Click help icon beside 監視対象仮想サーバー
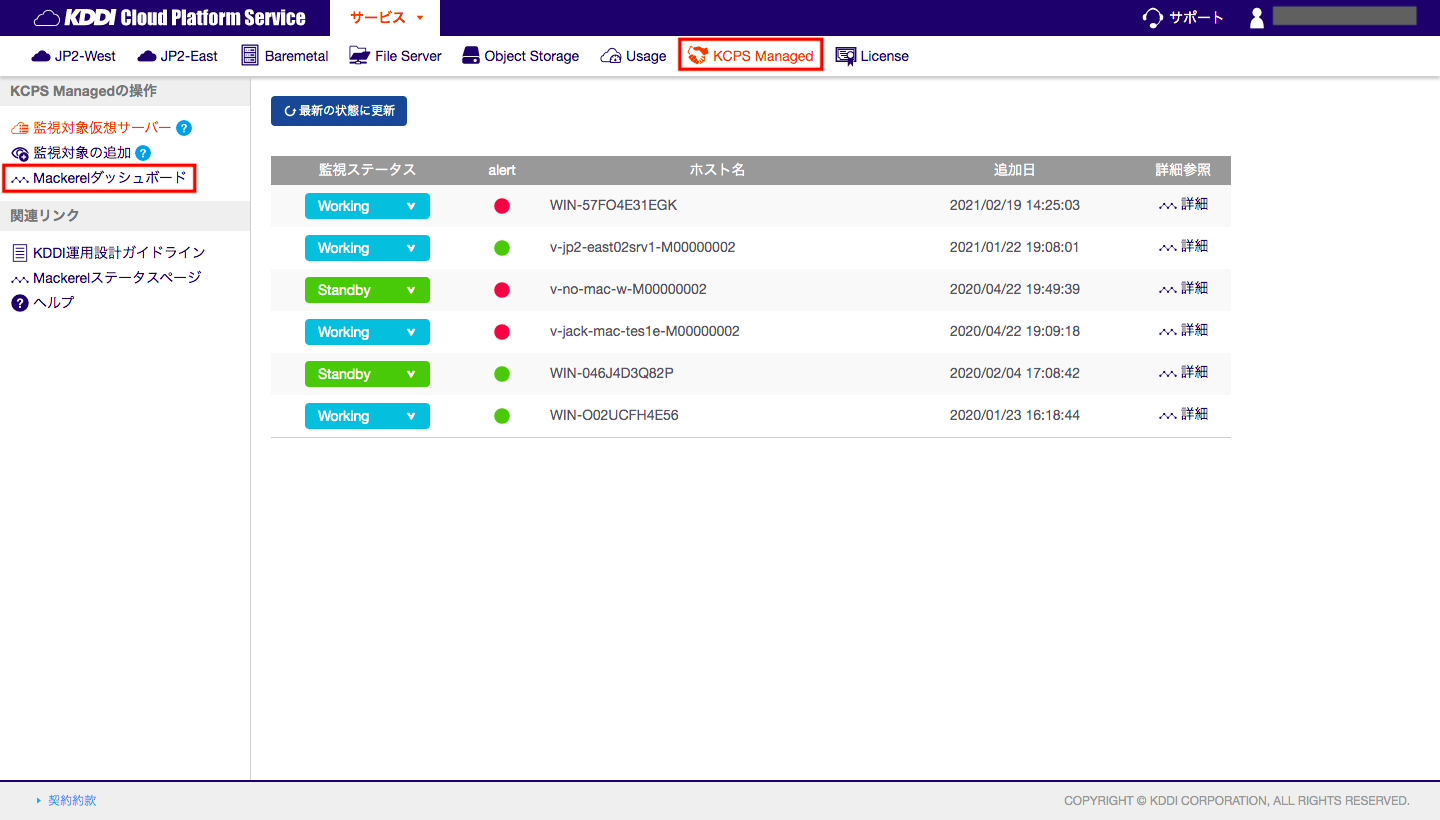The height and width of the screenshot is (820, 1440). coord(184,128)
